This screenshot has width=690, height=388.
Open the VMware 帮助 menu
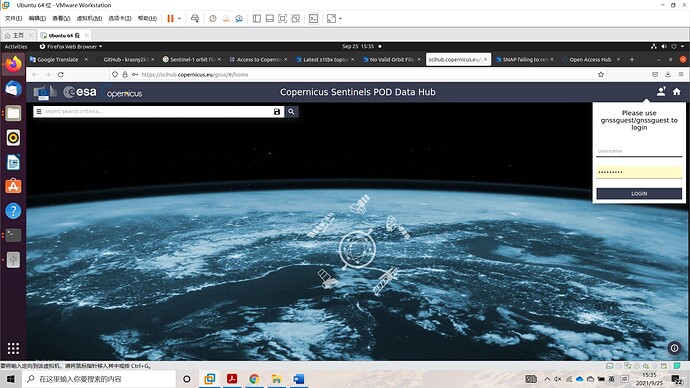(x=147, y=18)
